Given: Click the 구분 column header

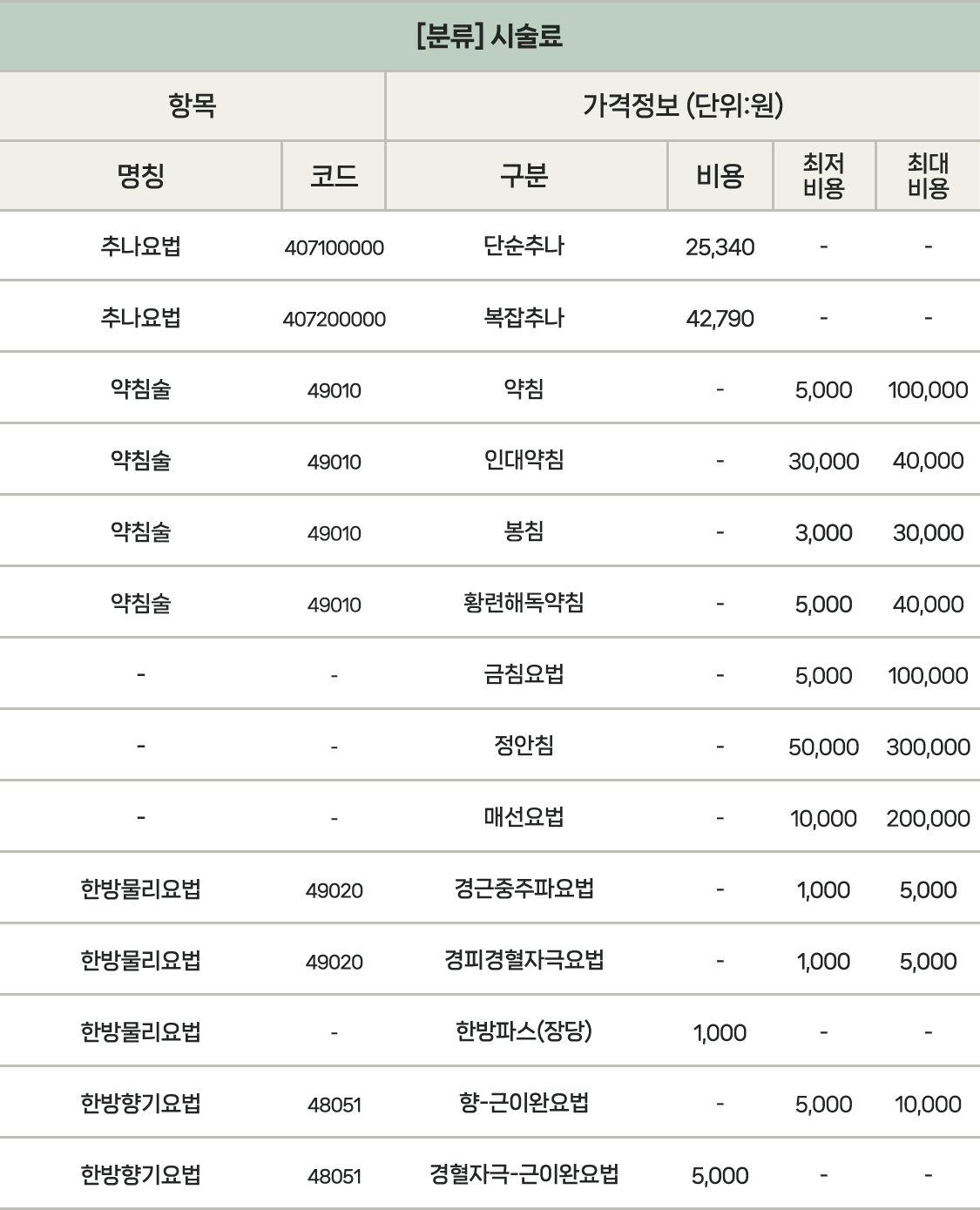Looking at the screenshot, I should point(524,176).
